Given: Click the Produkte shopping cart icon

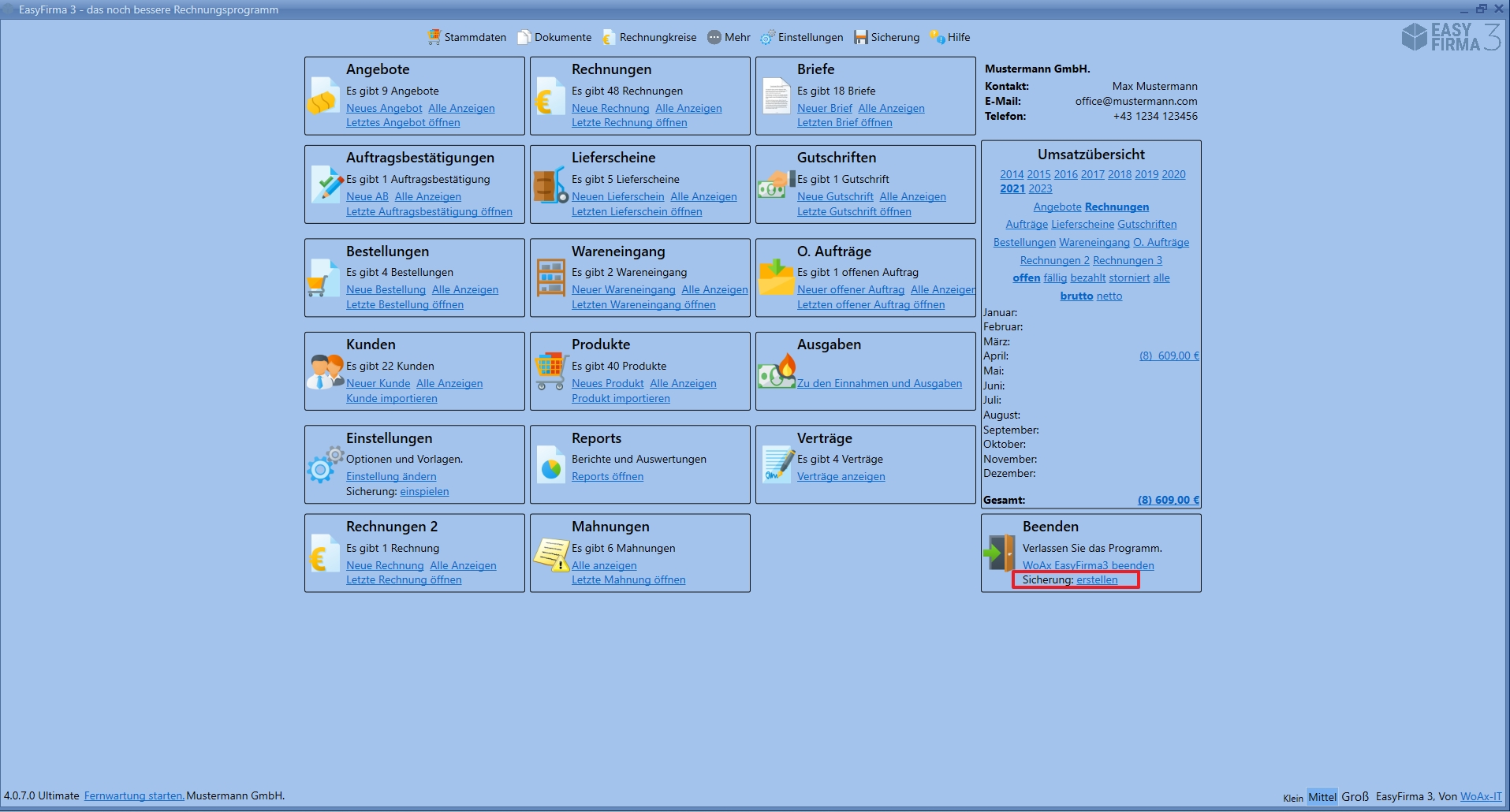Looking at the screenshot, I should (x=551, y=371).
